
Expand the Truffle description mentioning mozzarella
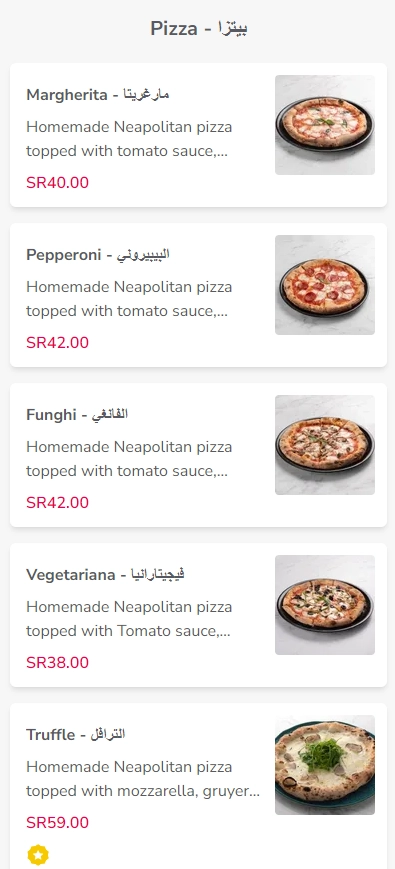tap(143, 779)
